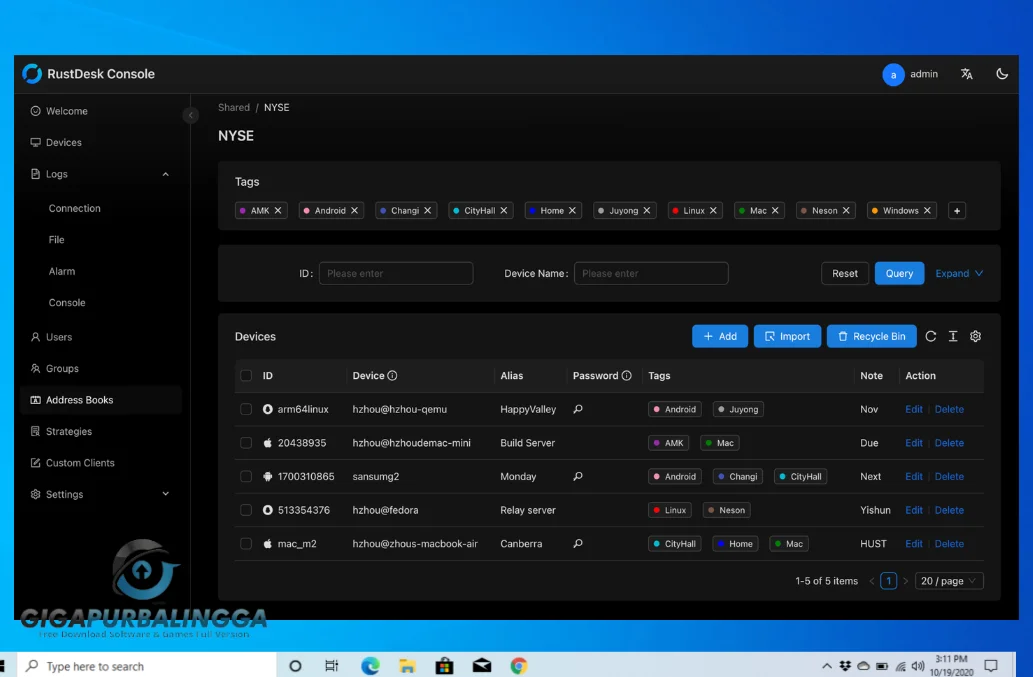Open the language translation icon
This screenshot has height=677, width=1033.
coord(966,74)
